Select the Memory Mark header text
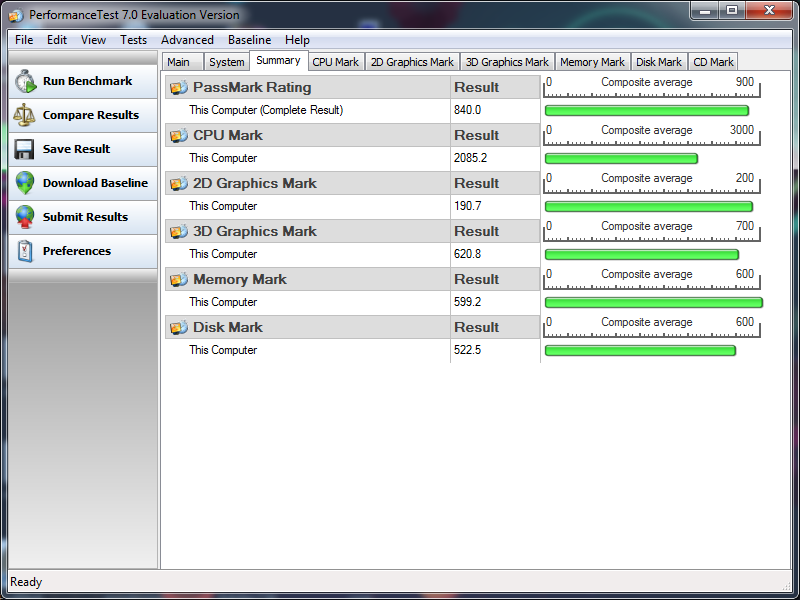Viewport: 800px width, 600px height. (x=240, y=279)
